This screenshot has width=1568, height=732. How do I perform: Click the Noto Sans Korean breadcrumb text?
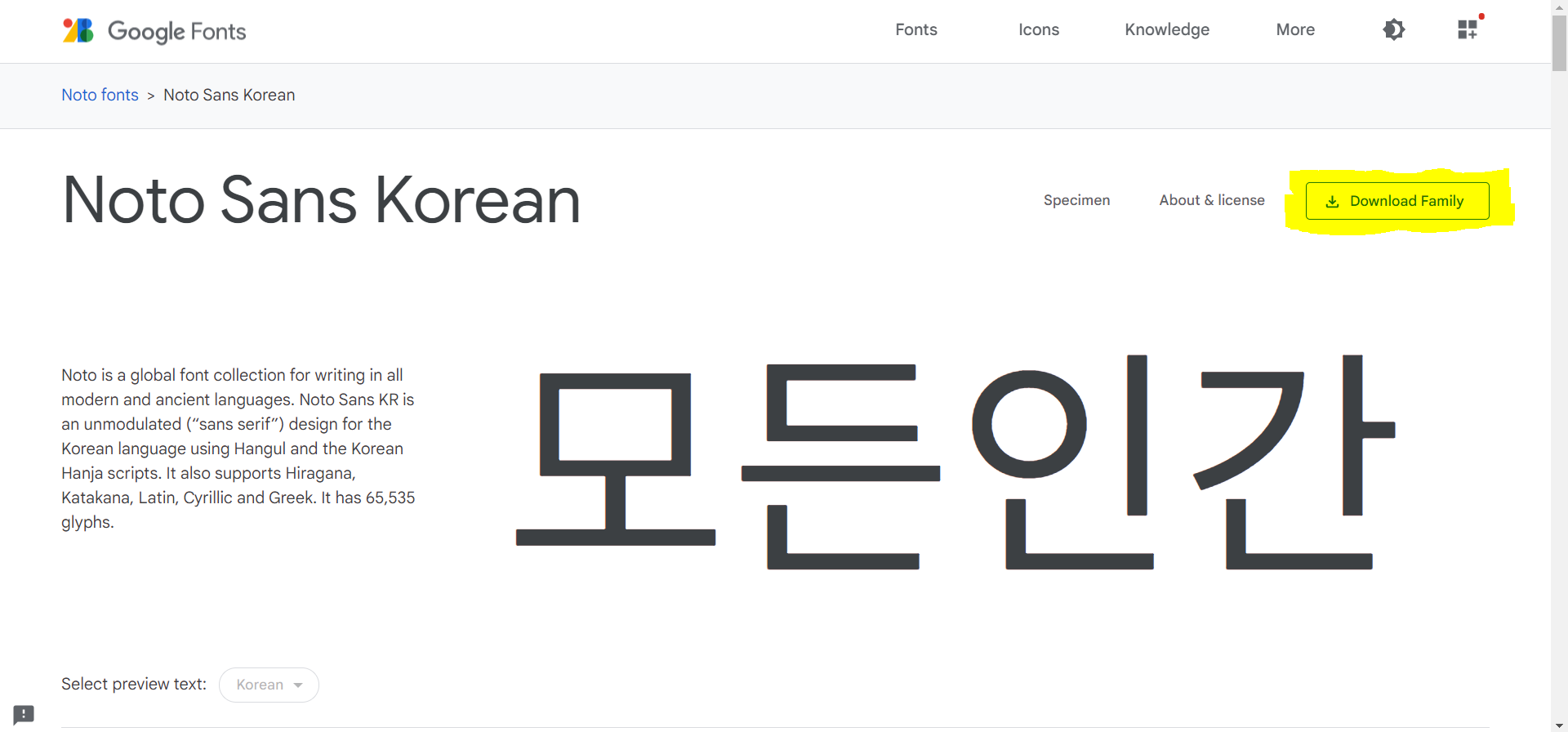coord(229,95)
